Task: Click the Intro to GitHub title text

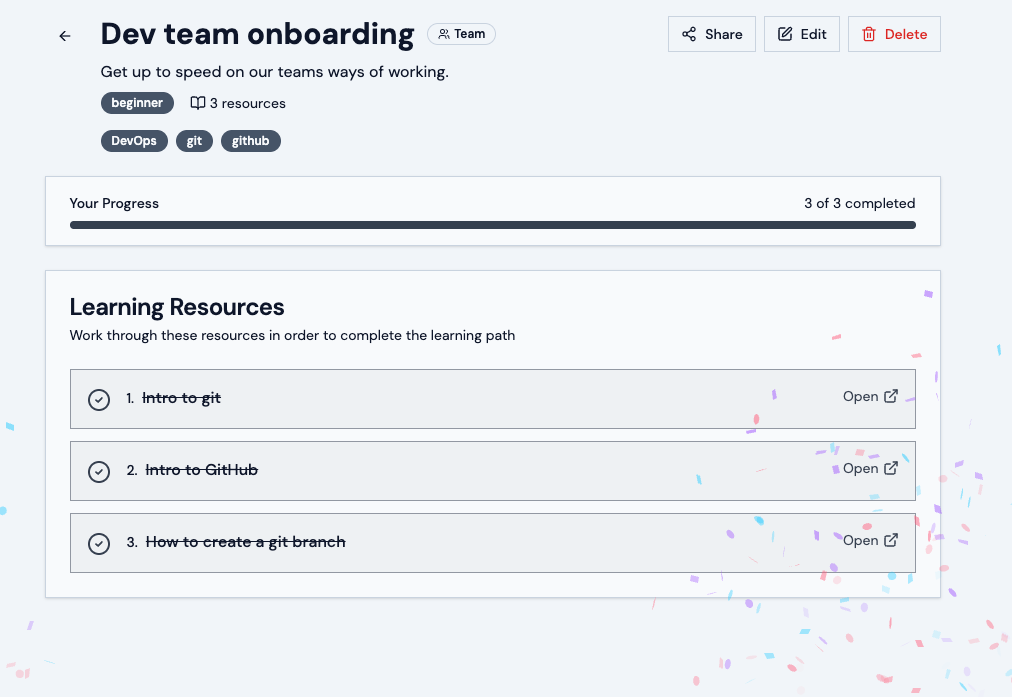Action: pyautogui.click(x=202, y=470)
